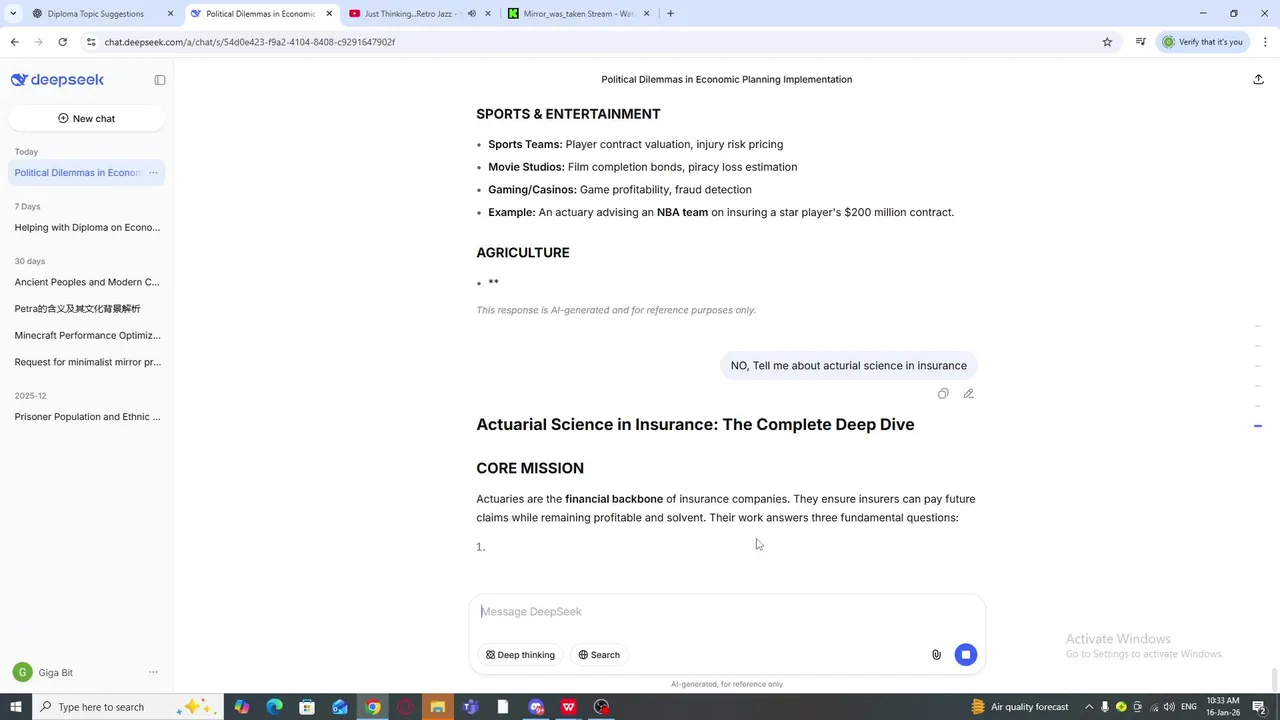Click Verify that it's you profile button
Image resolution: width=1280 pixels, height=720 pixels.
[x=1202, y=42]
